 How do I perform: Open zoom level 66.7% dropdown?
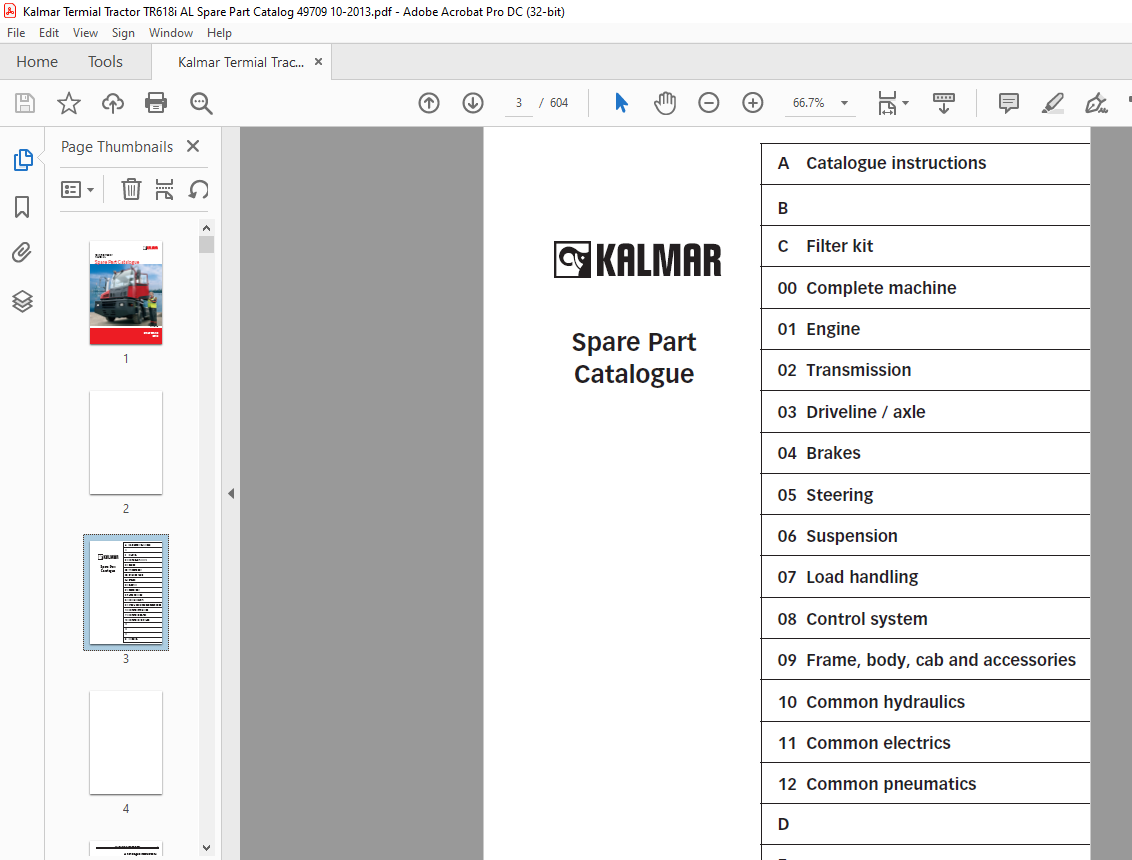[844, 103]
